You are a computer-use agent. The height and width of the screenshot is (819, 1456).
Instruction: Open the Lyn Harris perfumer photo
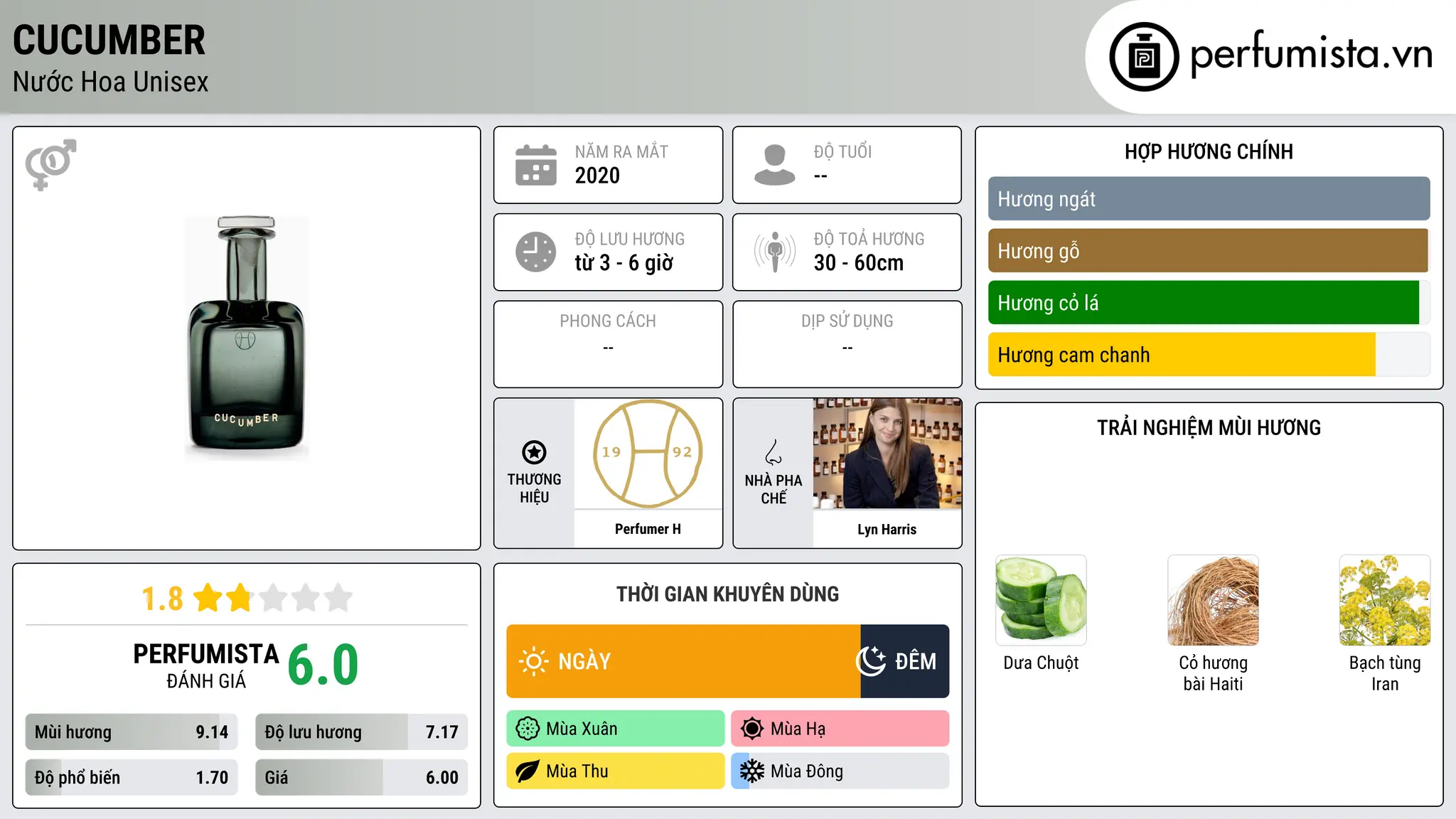pyautogui.click(x=887, y=454)
